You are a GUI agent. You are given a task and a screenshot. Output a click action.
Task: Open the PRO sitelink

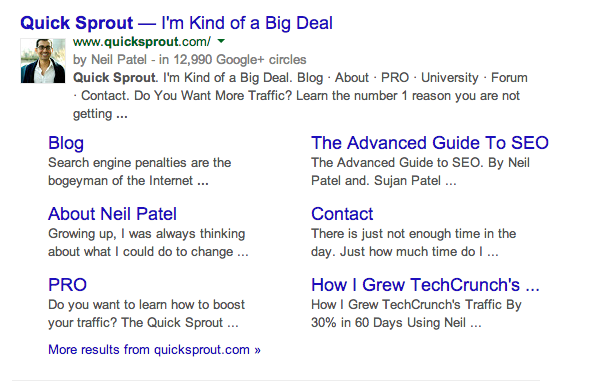(x=67, y=285)
